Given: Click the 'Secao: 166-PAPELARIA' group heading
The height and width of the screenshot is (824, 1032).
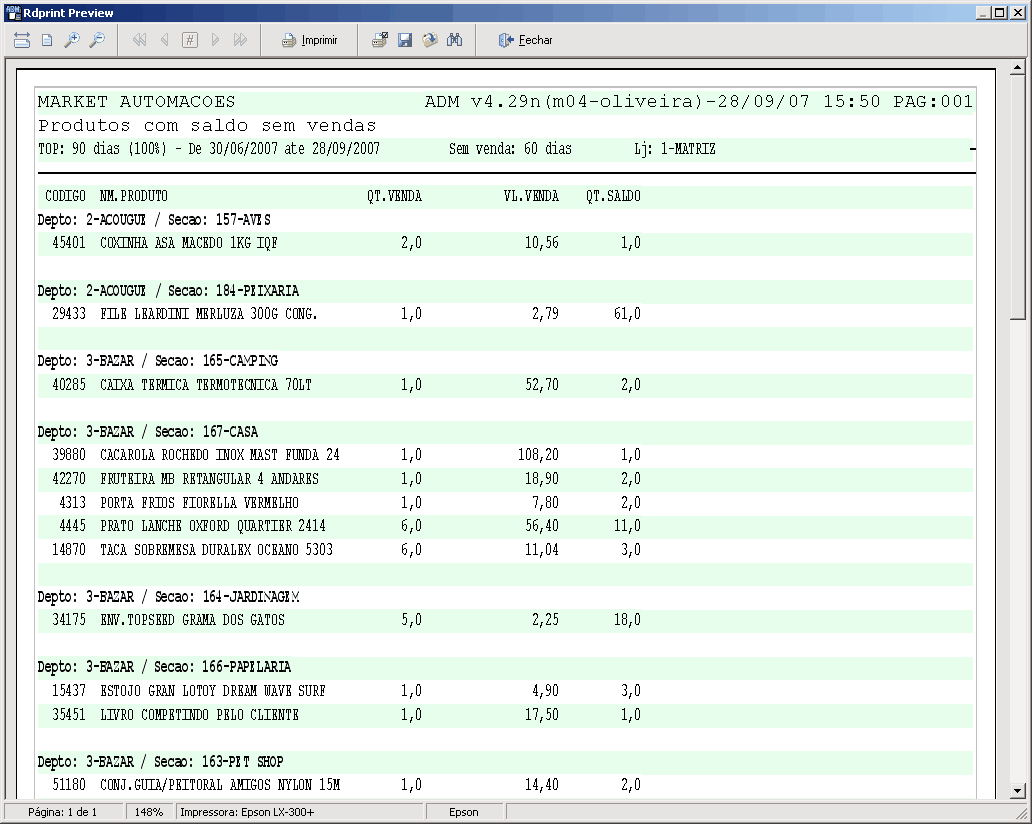Looking at the screenshot, I should click(x=222, y=667).
